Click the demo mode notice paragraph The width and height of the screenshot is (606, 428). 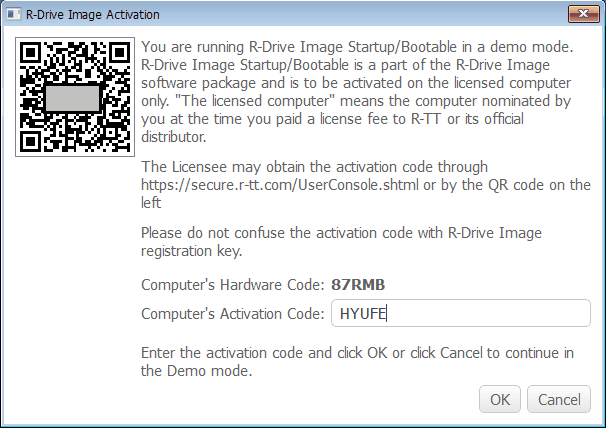pos(357,92)
